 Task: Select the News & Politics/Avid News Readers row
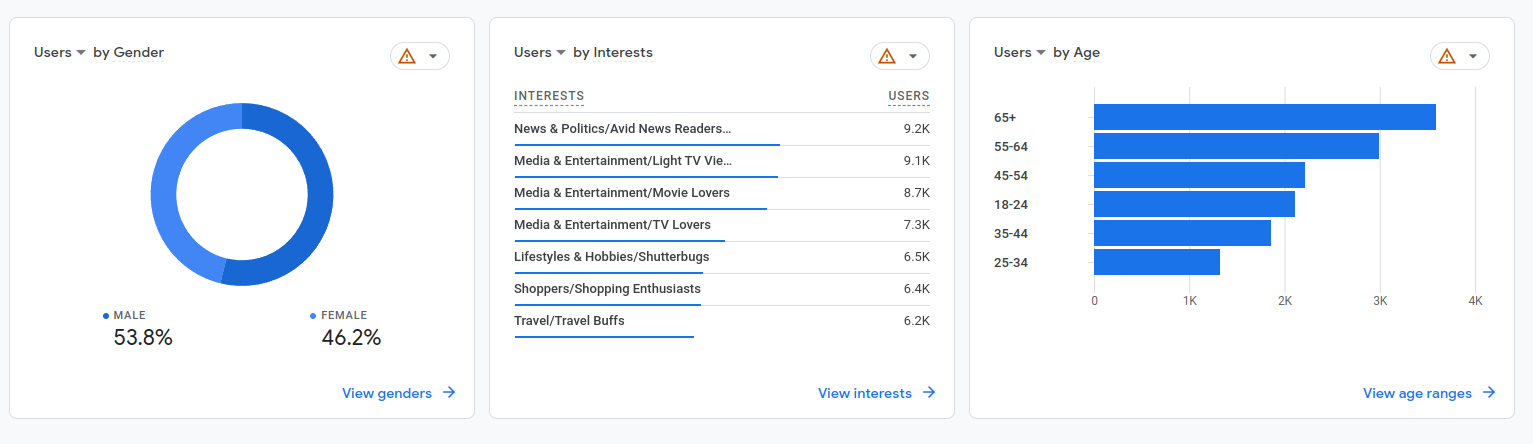(x=722, y=129)
